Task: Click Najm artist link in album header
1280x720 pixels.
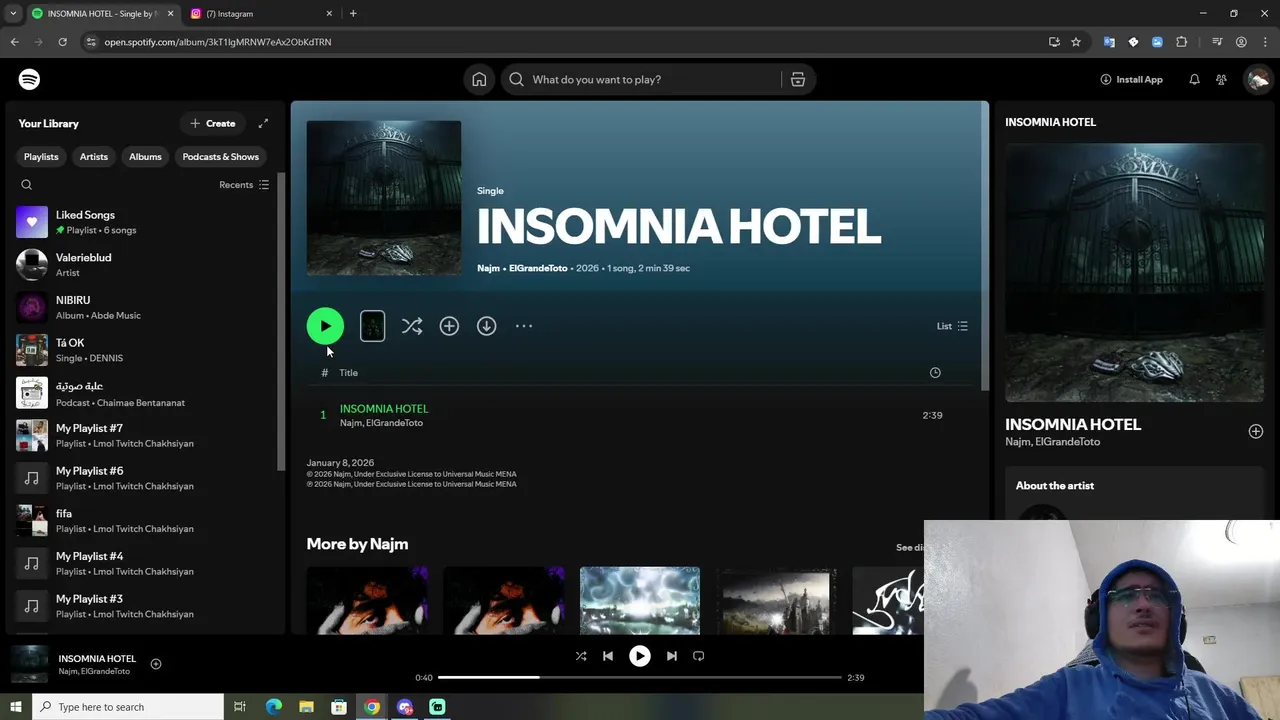Action: click(488, 268)
